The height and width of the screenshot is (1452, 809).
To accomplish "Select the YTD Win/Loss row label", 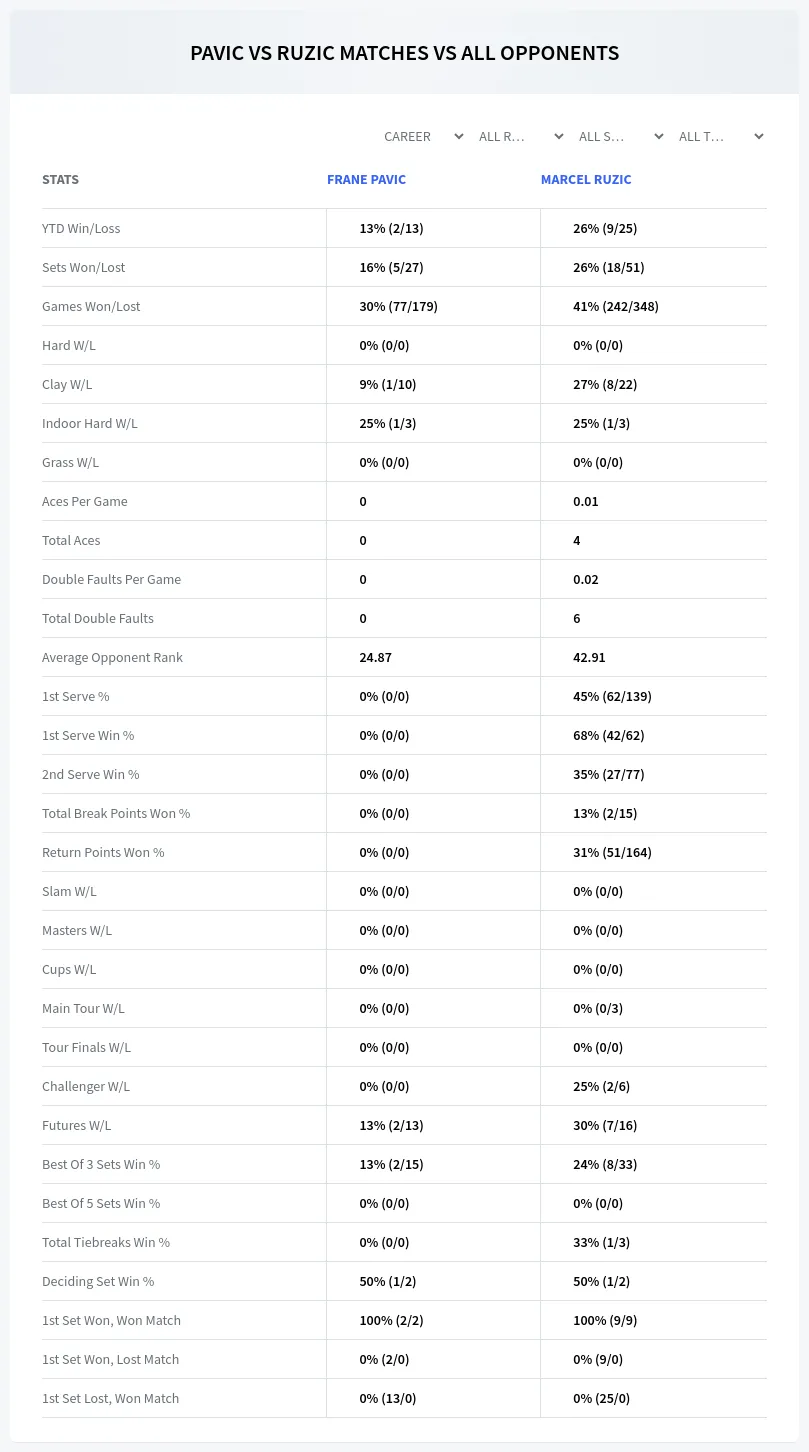I will [81, 228].
